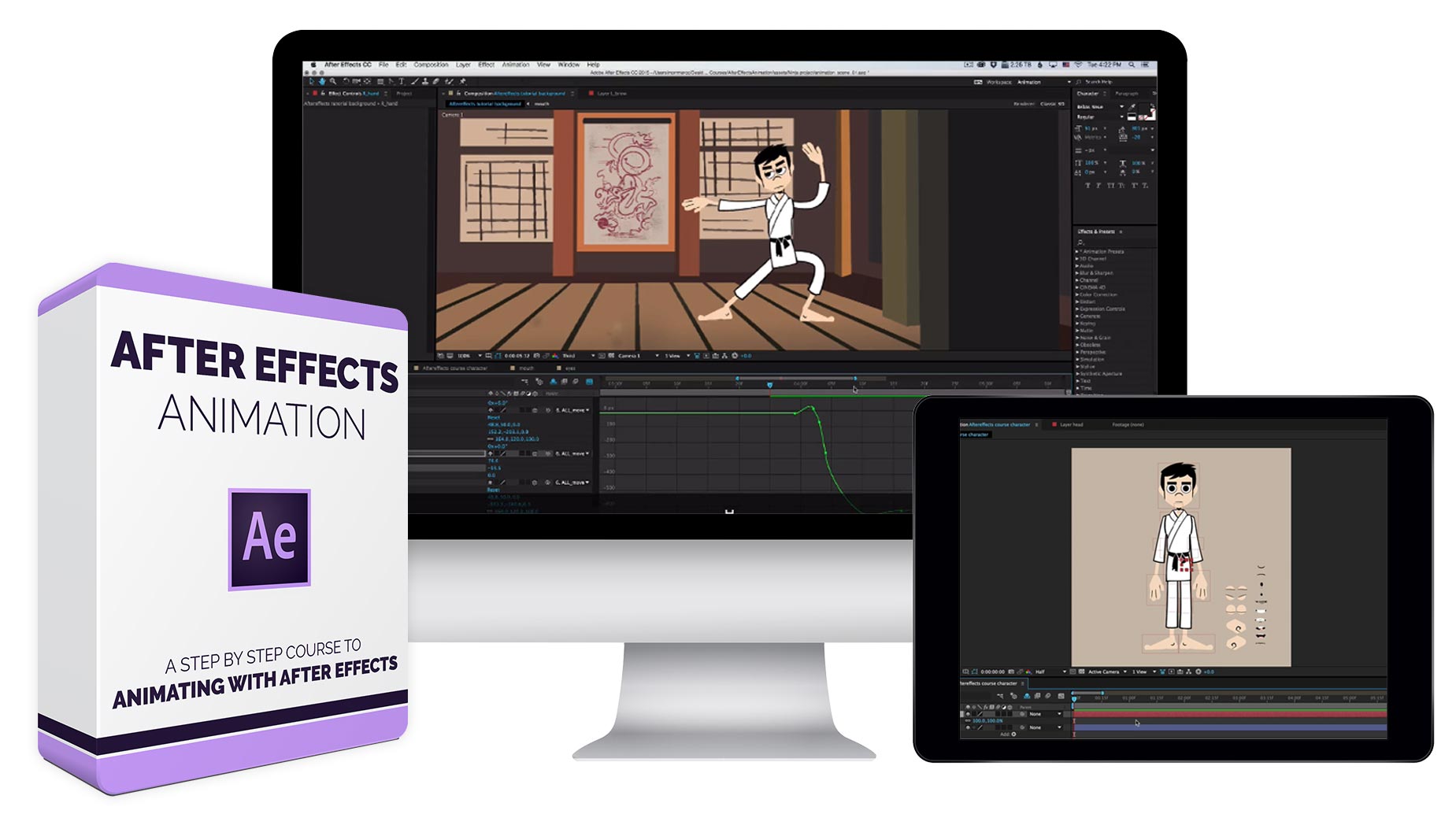
Task: Choose the Type tool
Action: coord(401,81)
